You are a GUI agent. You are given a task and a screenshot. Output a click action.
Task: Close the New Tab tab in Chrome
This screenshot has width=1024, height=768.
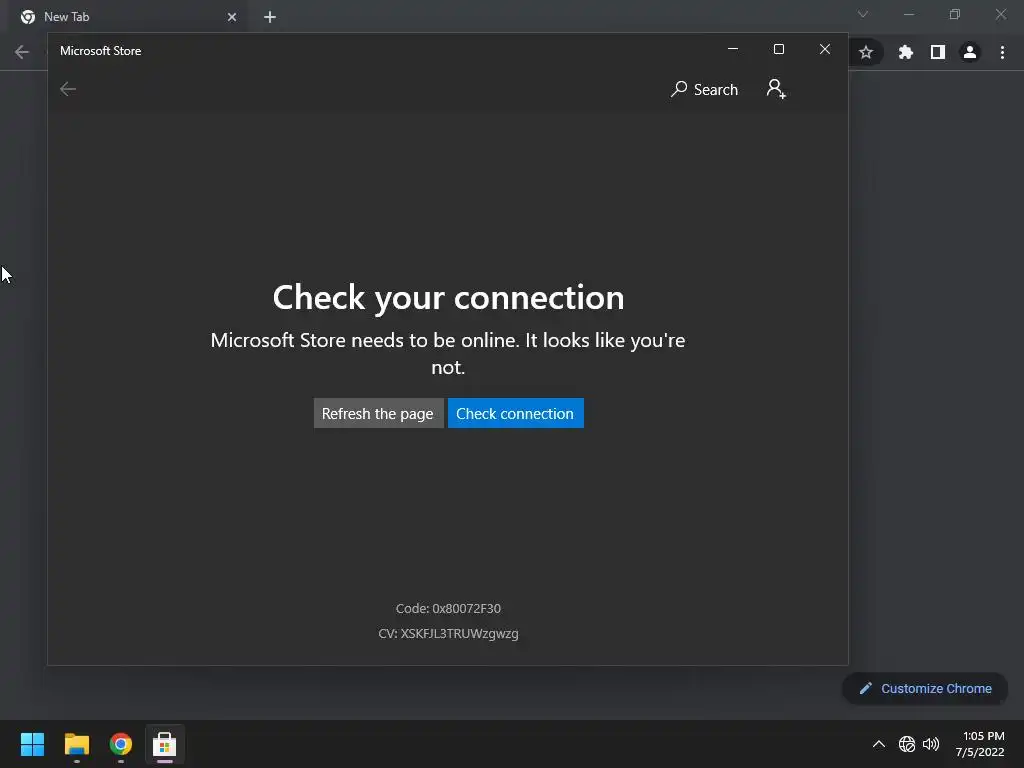[232, 17]
